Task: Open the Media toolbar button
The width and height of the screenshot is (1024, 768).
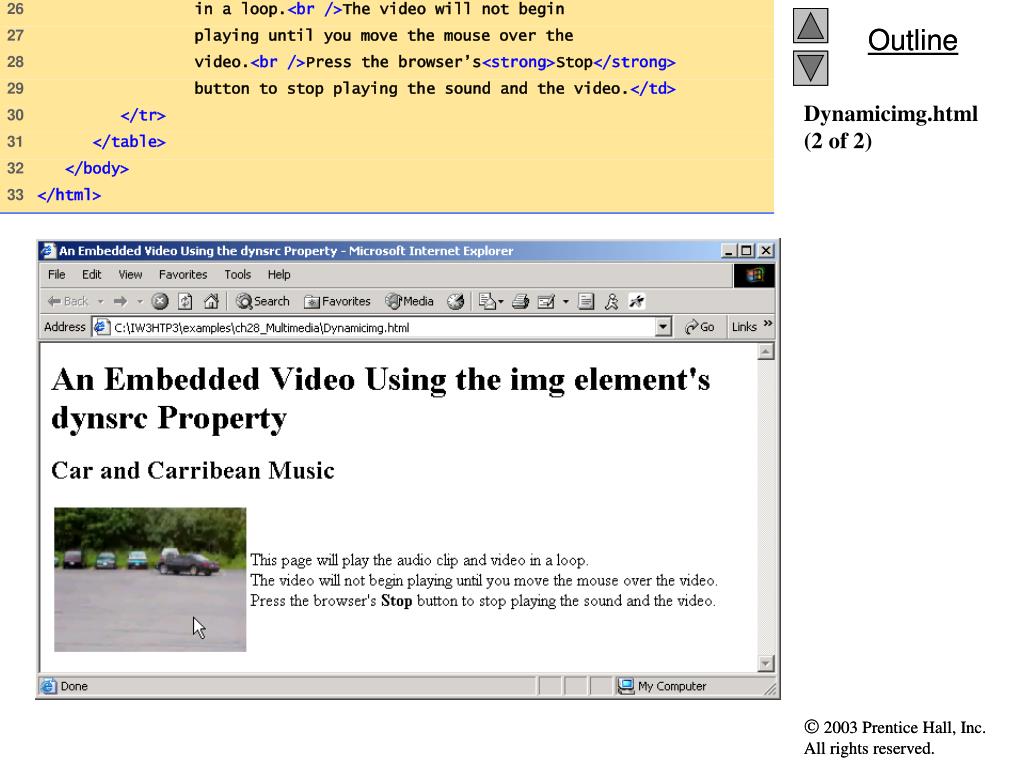Action: (409, 301)
